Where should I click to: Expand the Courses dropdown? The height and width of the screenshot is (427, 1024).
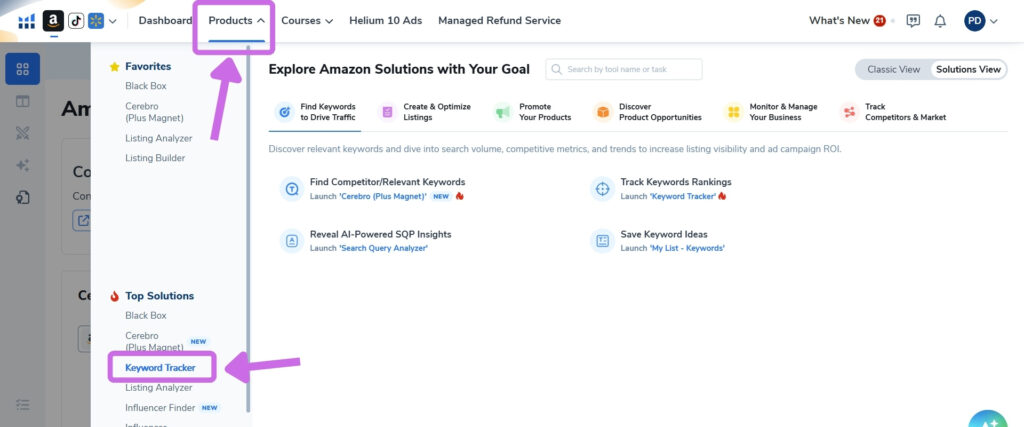tap(307, 21)
